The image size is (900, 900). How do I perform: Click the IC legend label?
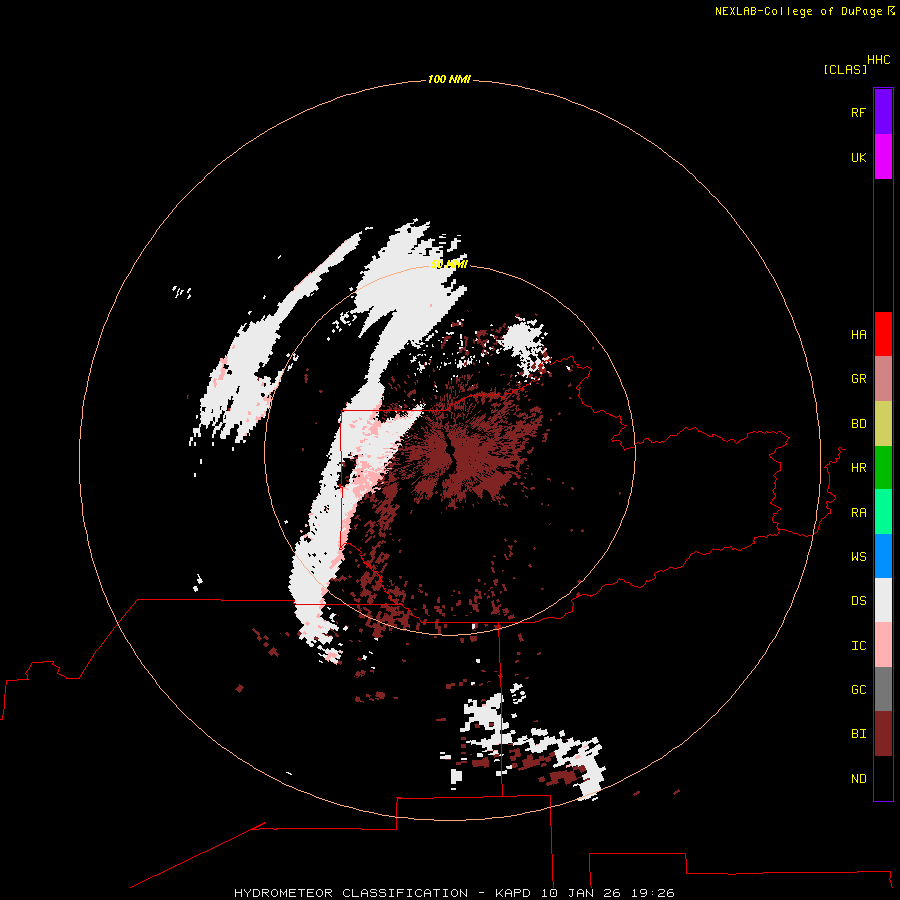click(858, 646)
